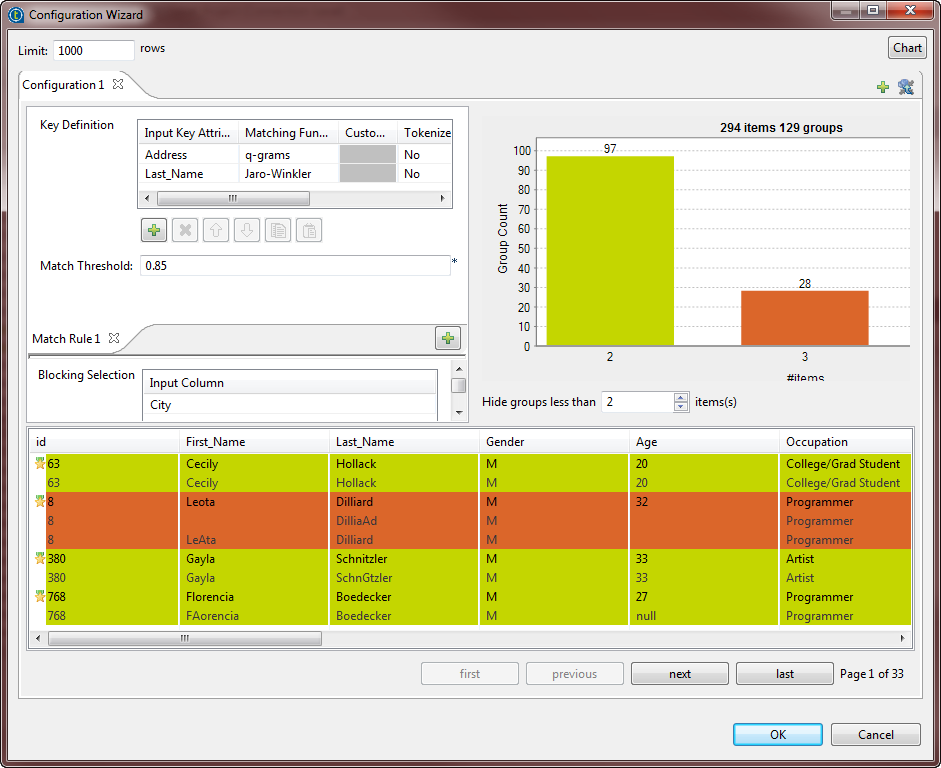
Task: Switch to the Match Rule 1 tab
Action: click(x=66, y=339)
